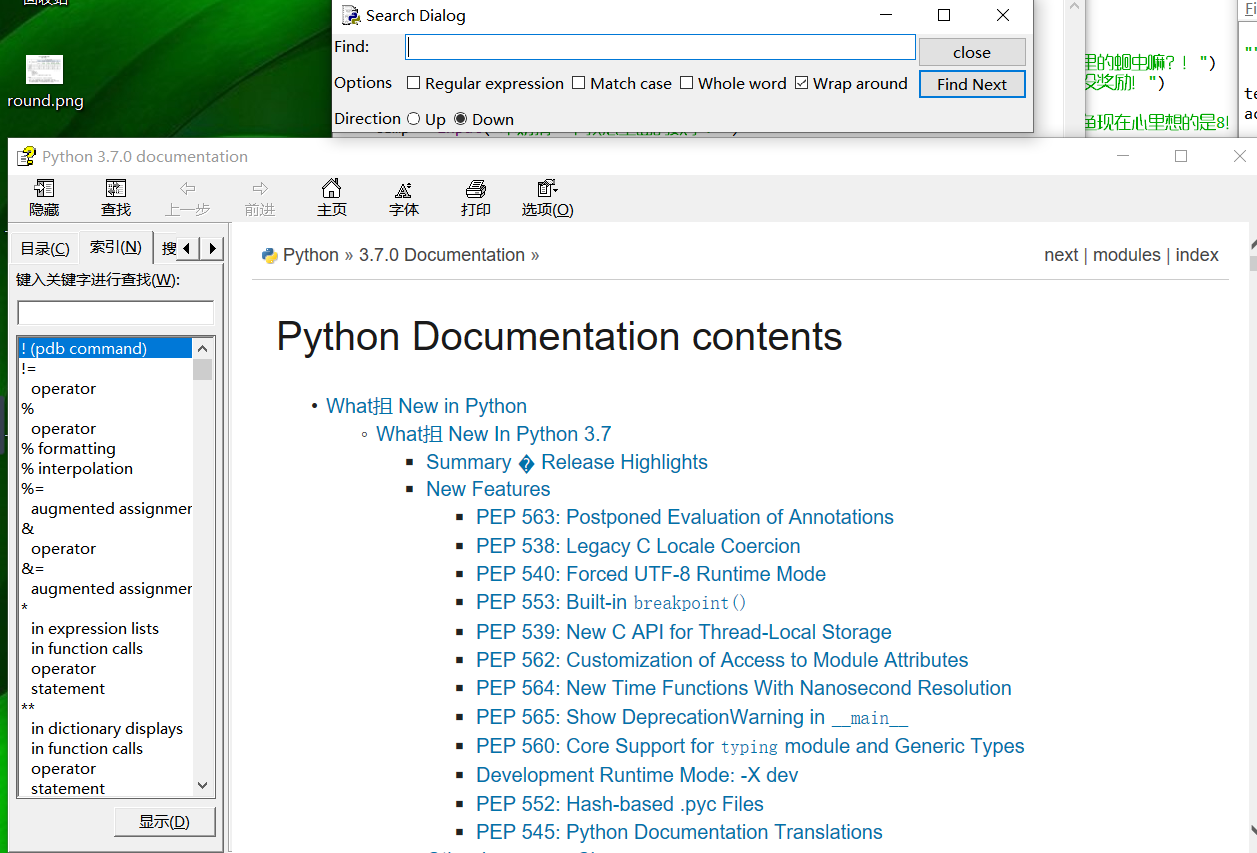This screenshot has height=853, width=1257.
Task: Click the Find Next button
Action: [x=971, y=84]
